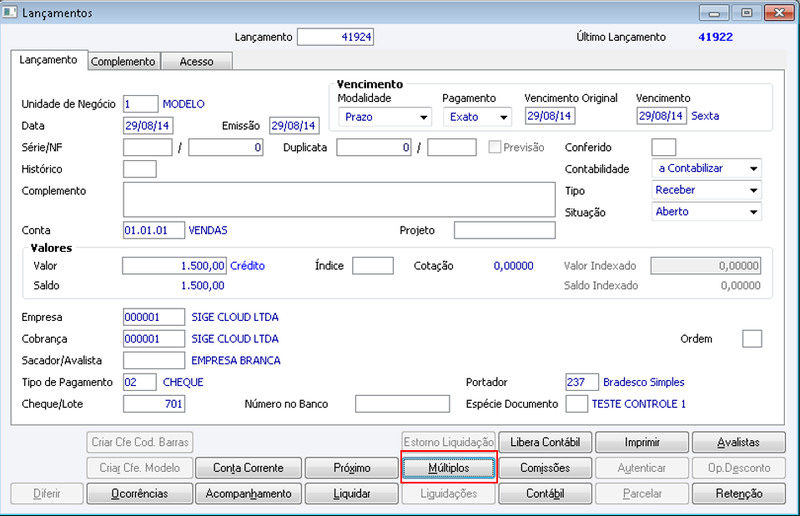Switch to the Complemento tab
Screen dimensions: 800x516
[x=123, y=61]
